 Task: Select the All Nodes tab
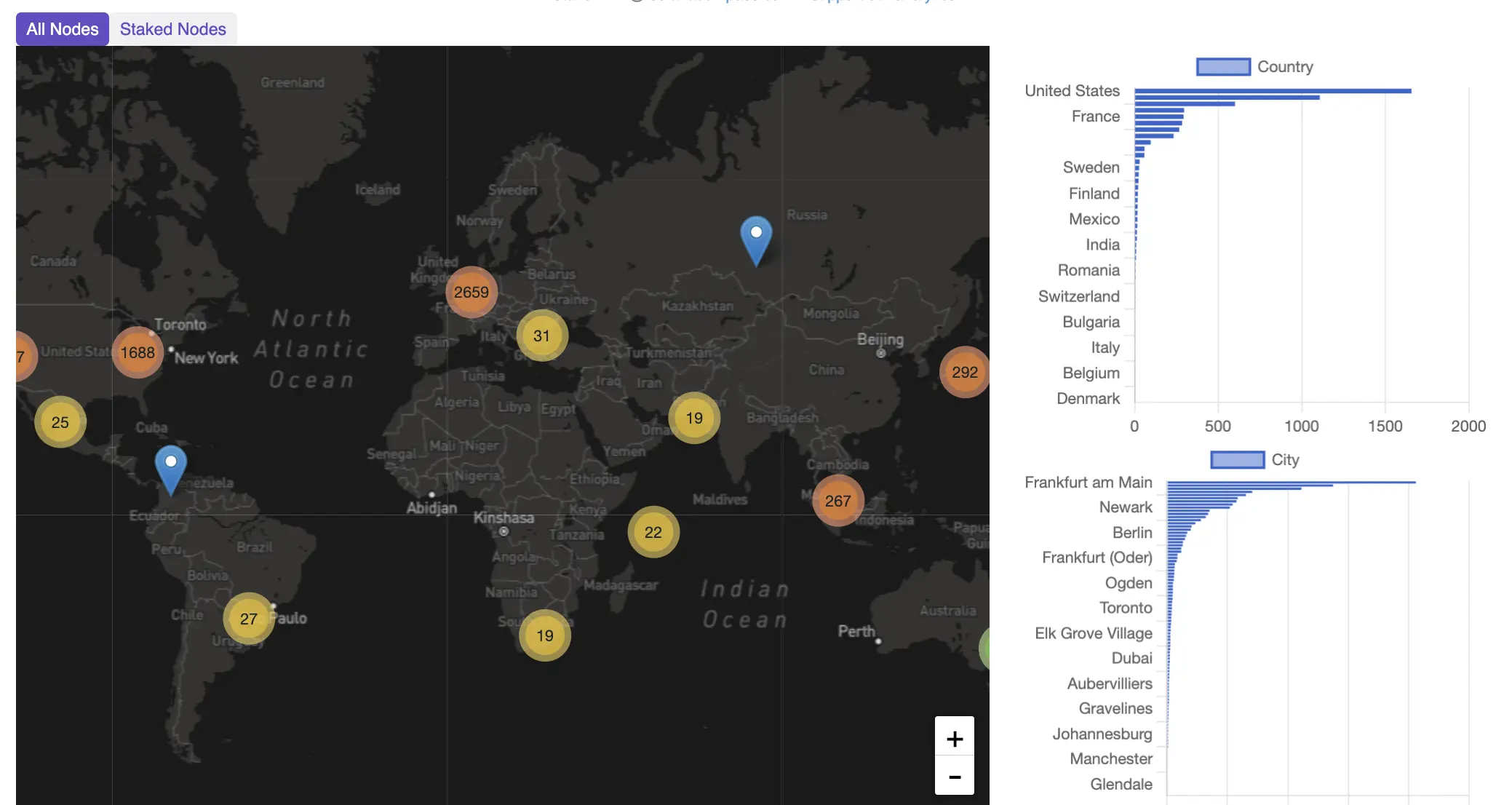62,29
